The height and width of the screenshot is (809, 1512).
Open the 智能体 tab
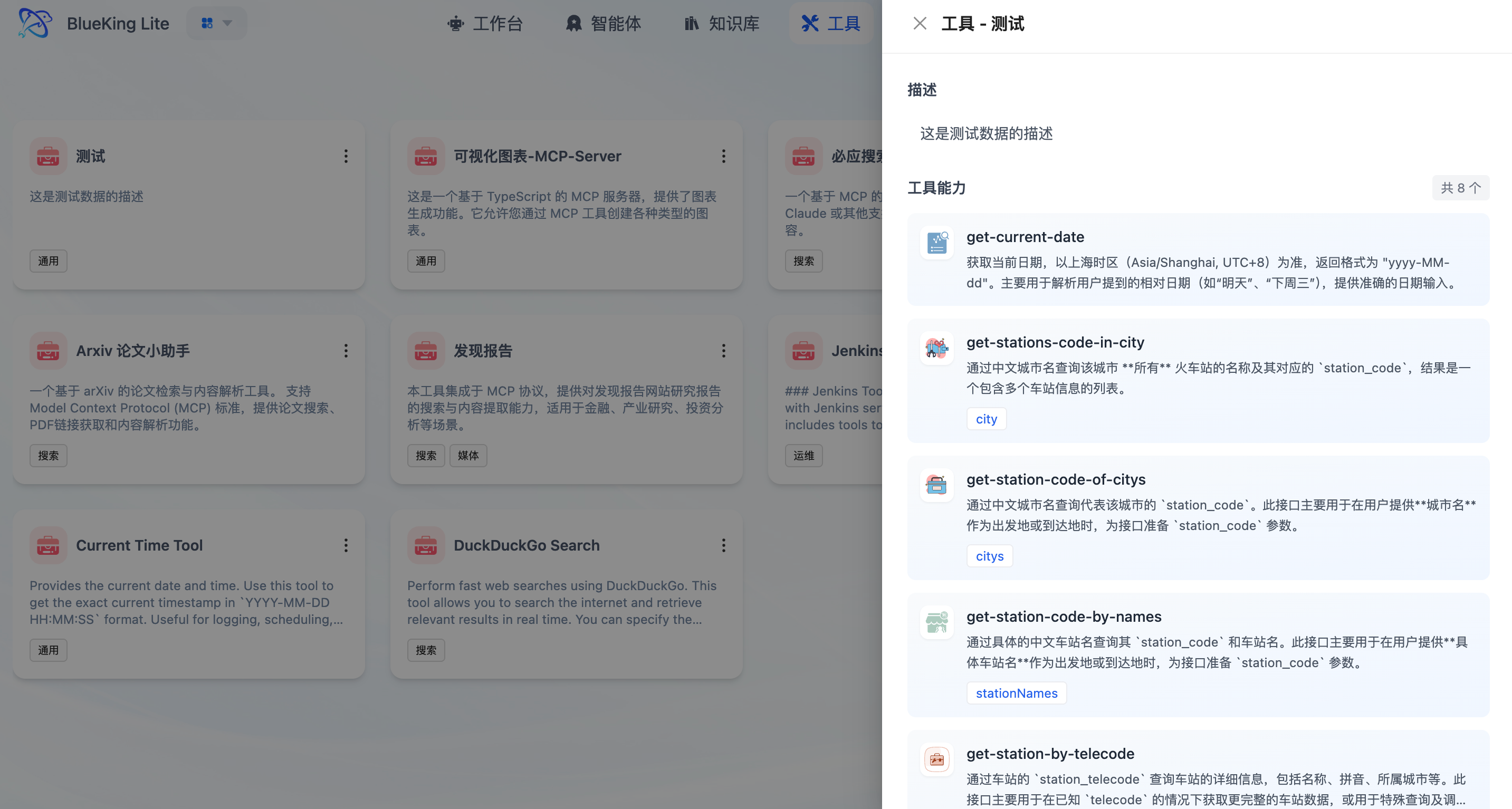[604, 23]
